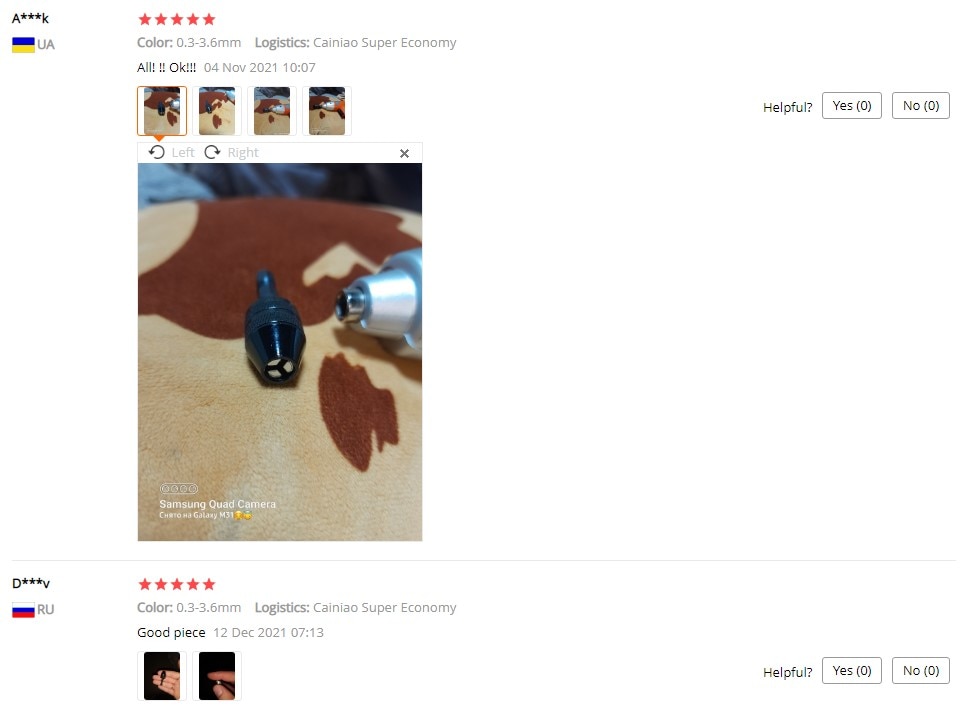974x716 pixels.
Task: Close the enlarged photo viewer
Action: 404,153
